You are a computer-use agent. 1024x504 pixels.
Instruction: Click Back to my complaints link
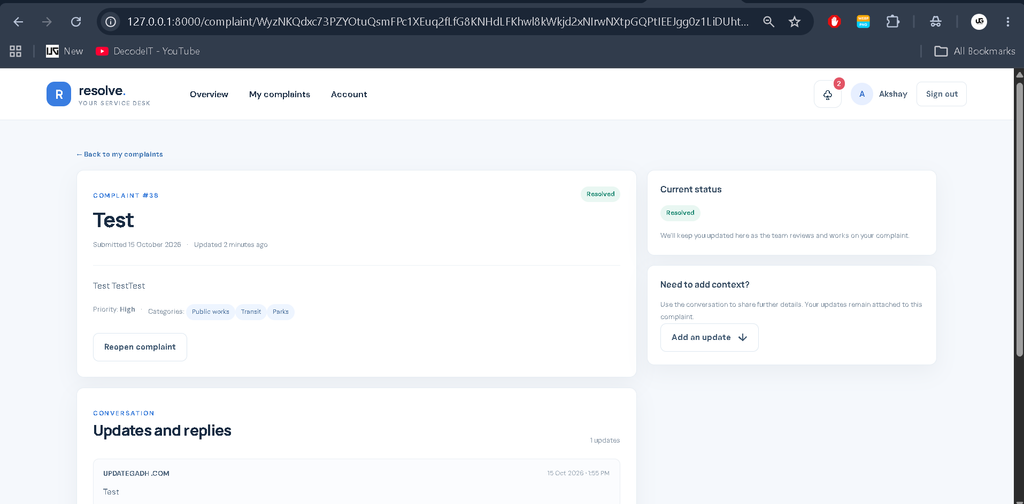[x=120, y=154]
